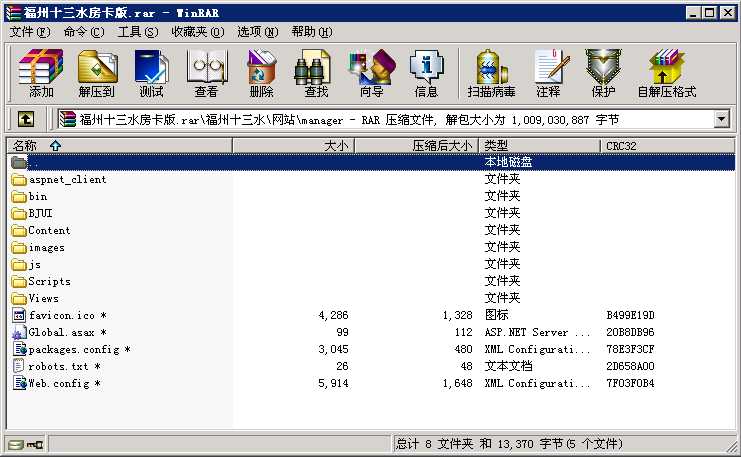Select the BJUI folder
Viewport: 741px width, 457px height.
(32, 214)
